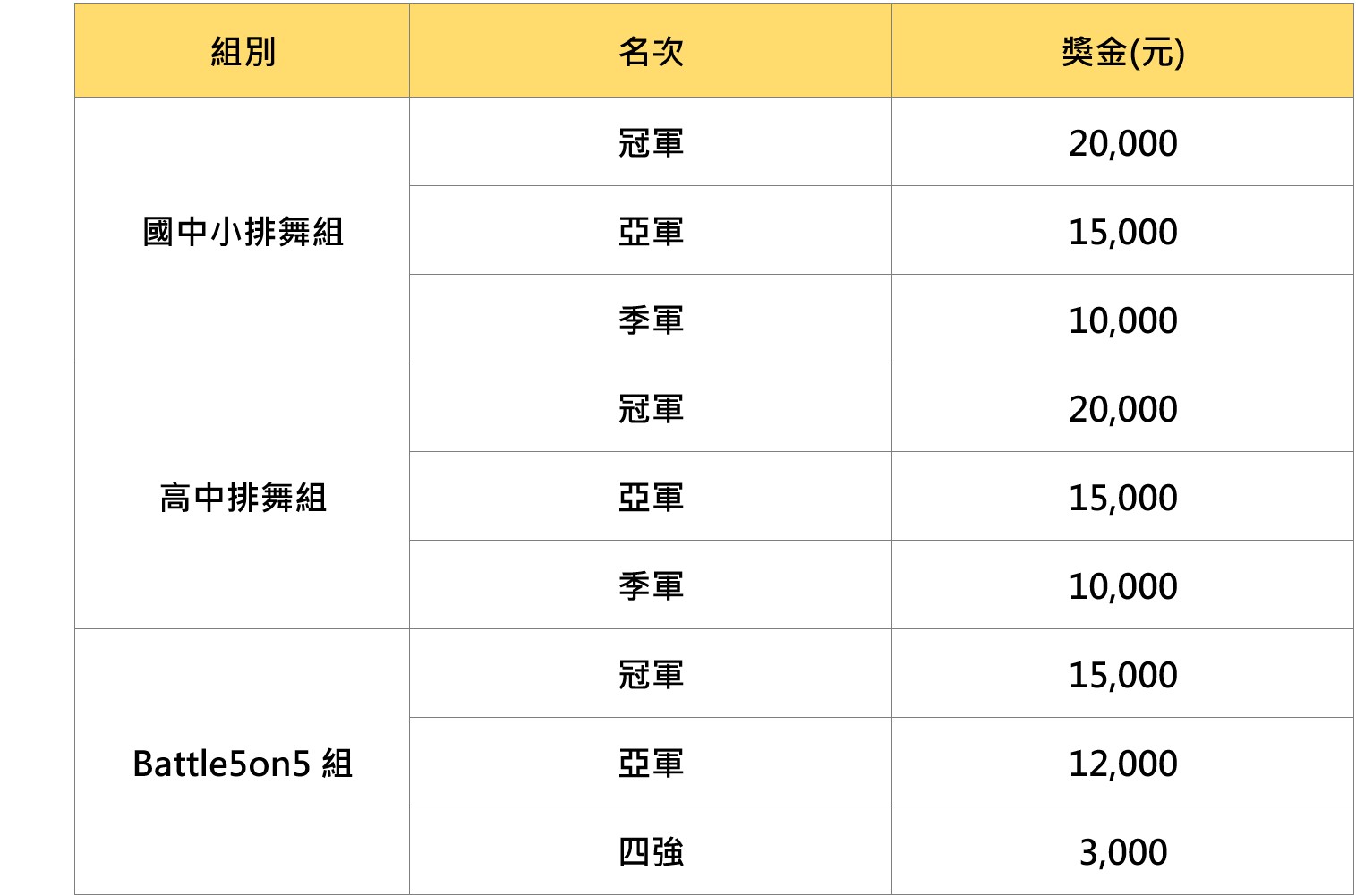1356x896 pixels.
Task: Click 季軍 in the 高中排舞組 rows
Action: pos(651,585)
